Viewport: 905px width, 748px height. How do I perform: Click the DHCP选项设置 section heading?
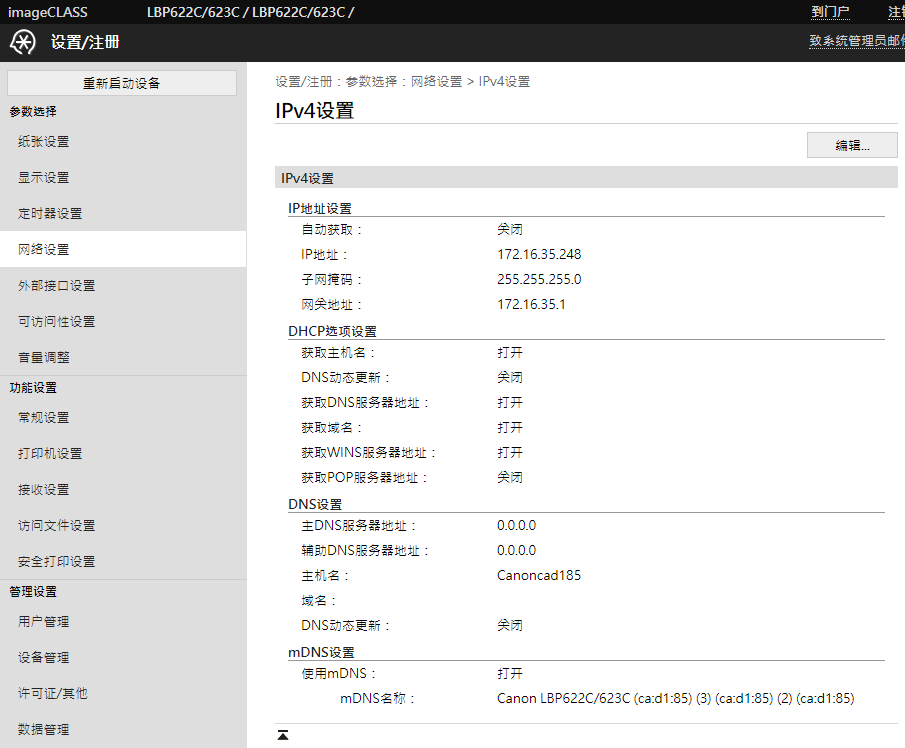pyautogui.click(x=332, y=331)
